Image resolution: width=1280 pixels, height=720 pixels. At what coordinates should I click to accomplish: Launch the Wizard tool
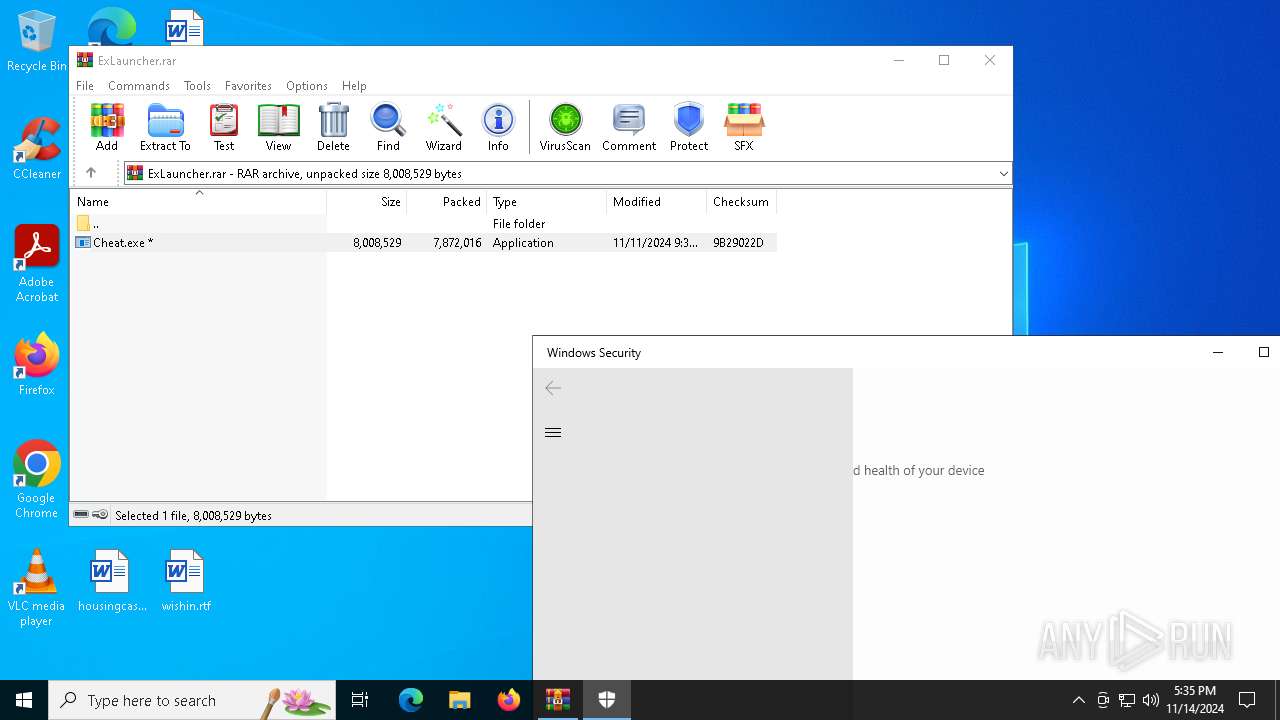[444, 127]
